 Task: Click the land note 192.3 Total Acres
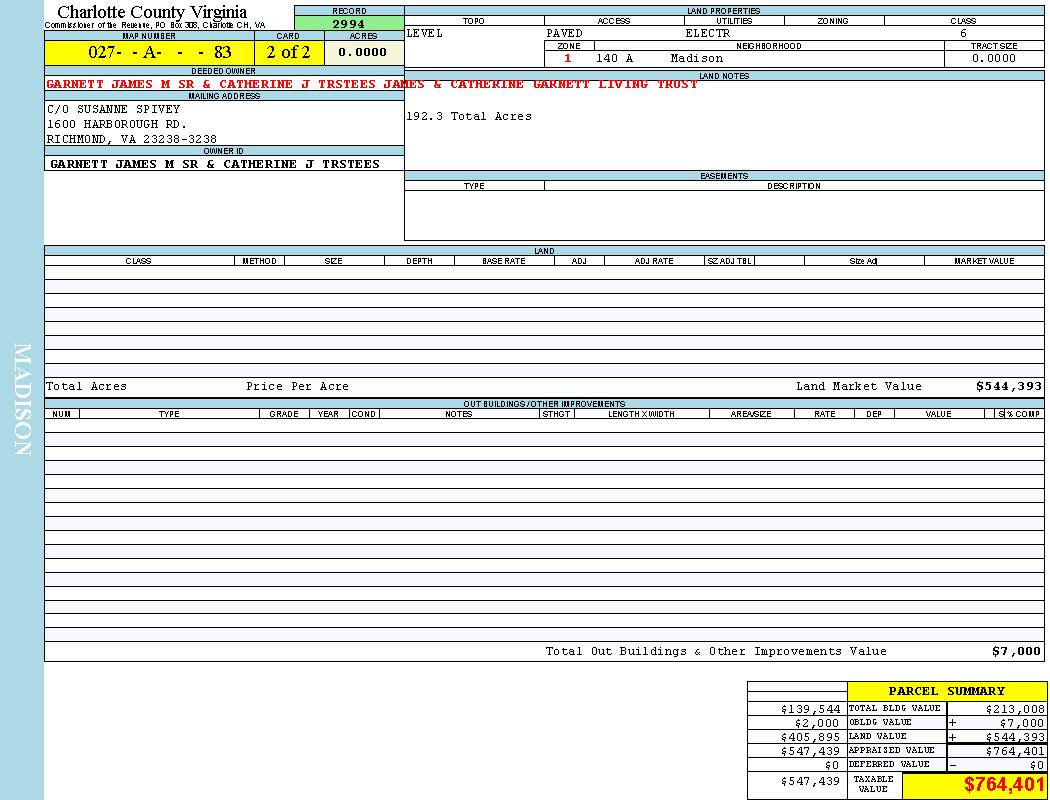click(469, 116)
